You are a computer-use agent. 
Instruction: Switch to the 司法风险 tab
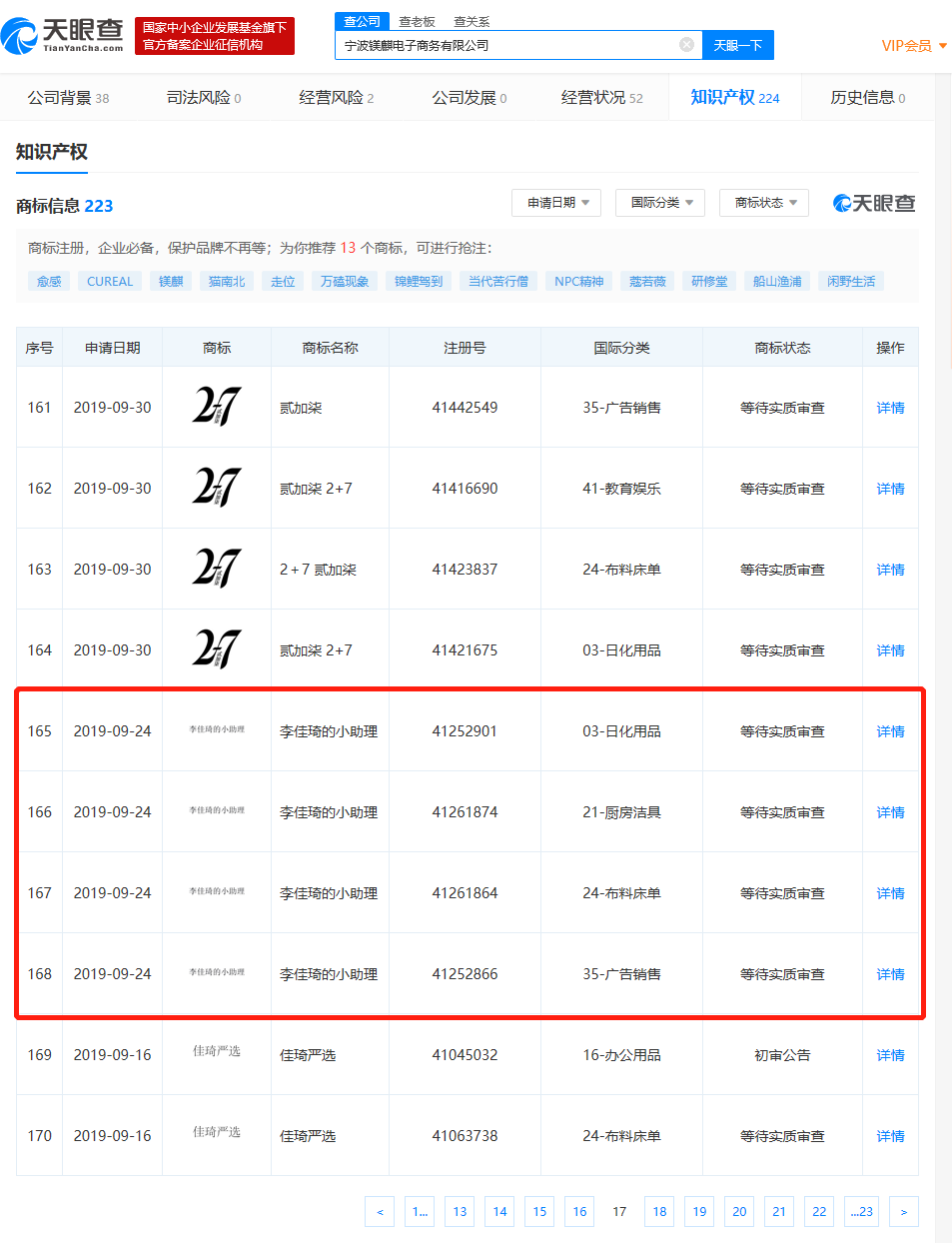(x=203, y=98)
